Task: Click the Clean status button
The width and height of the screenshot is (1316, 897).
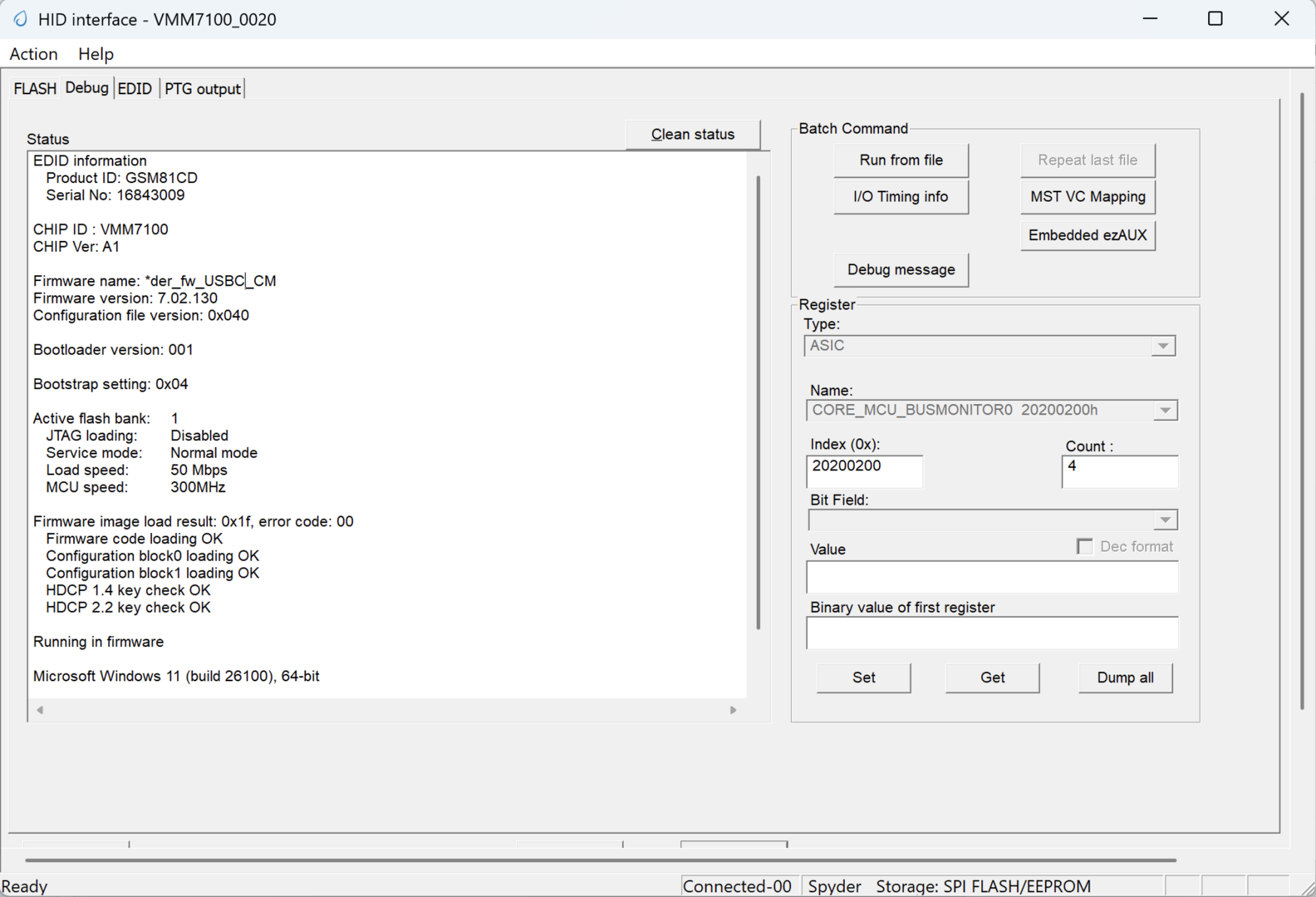Action: 693,134
